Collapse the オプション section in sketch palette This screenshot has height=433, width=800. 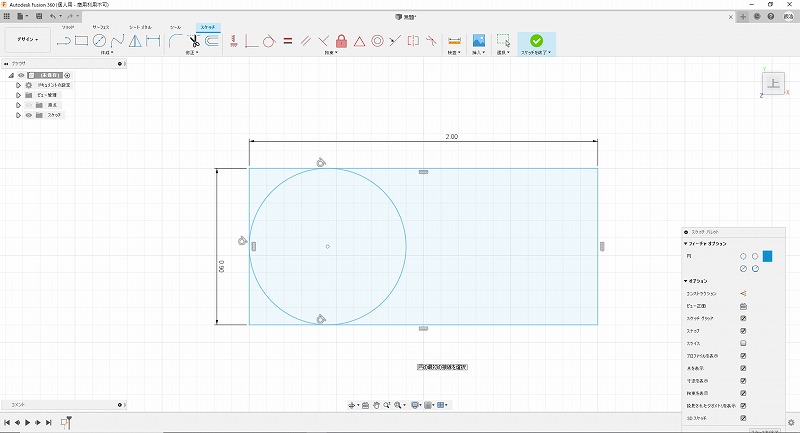685,281
